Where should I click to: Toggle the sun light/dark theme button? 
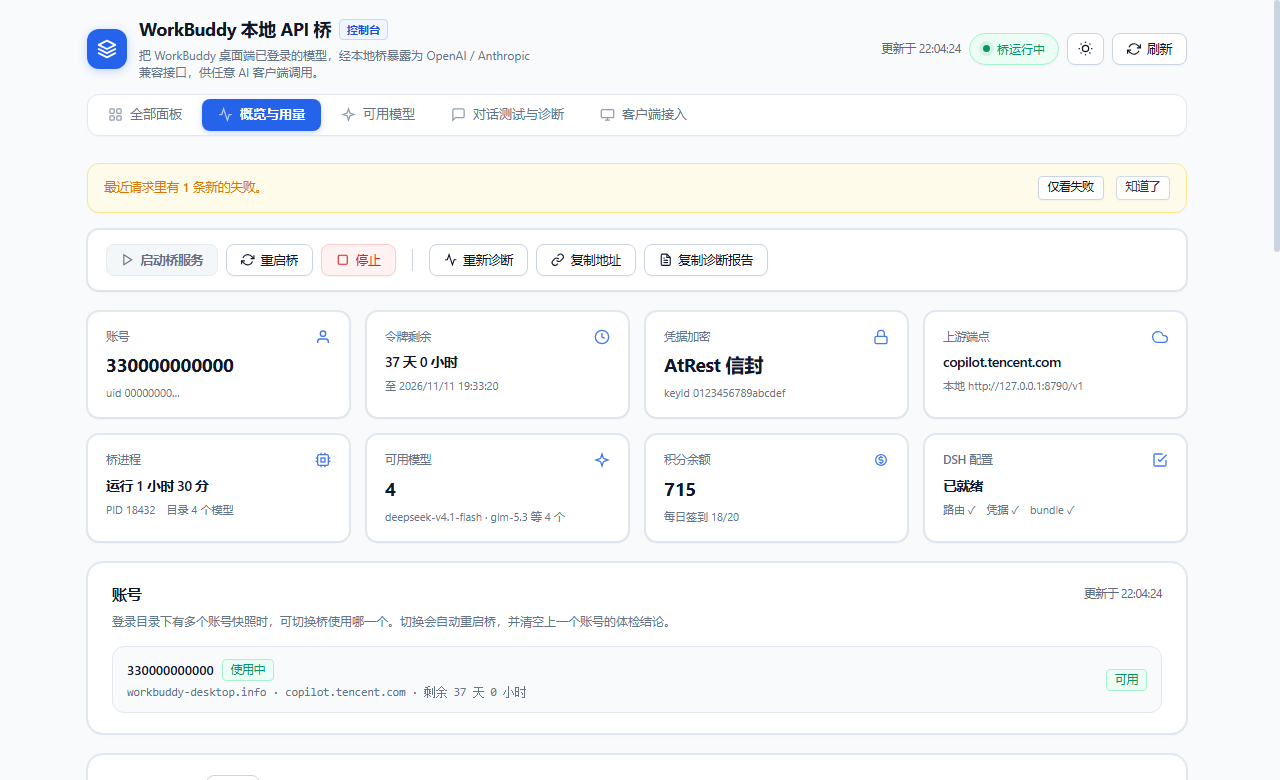click(1085, 49)
